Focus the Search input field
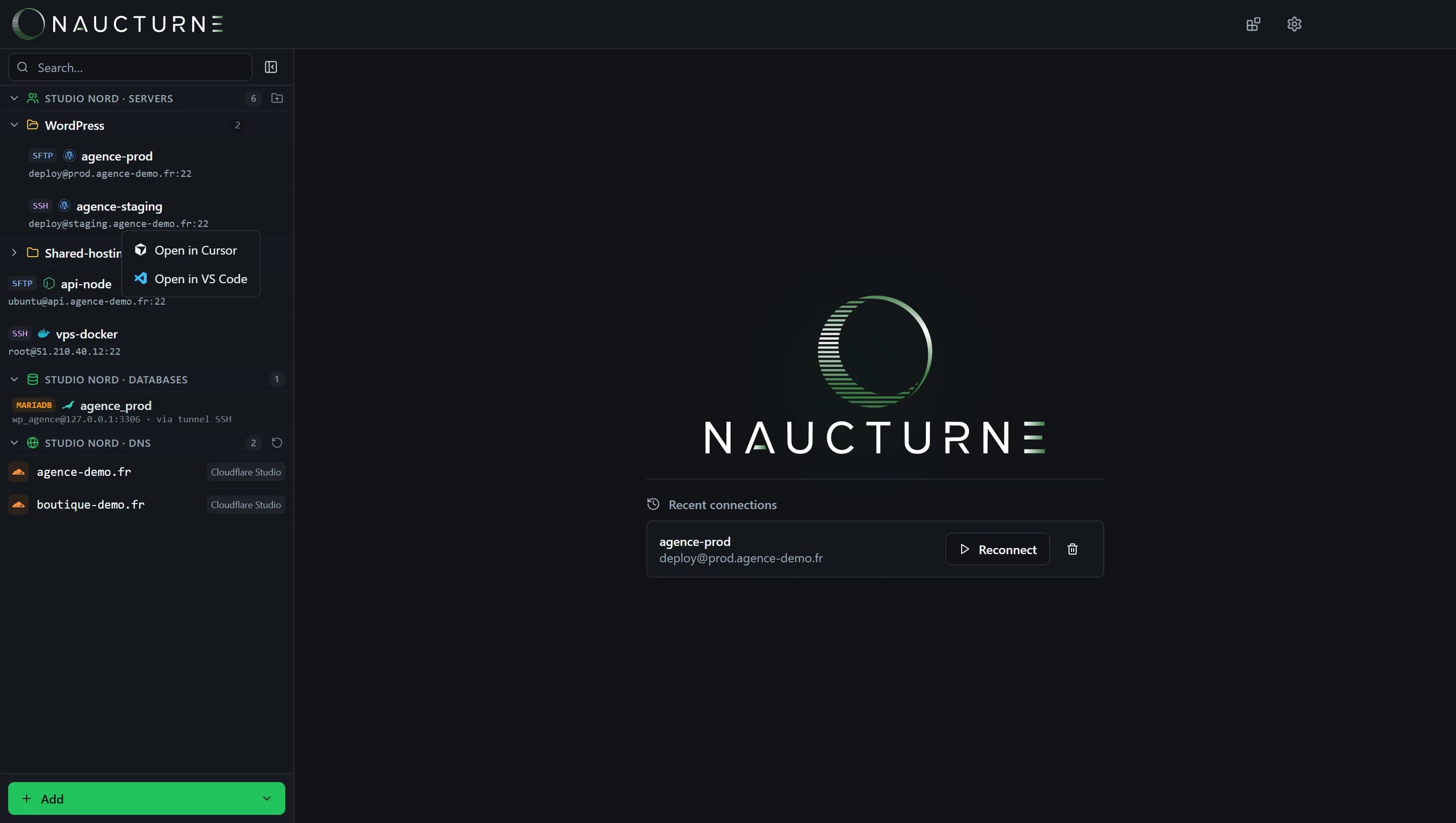 tap(130, 67)
